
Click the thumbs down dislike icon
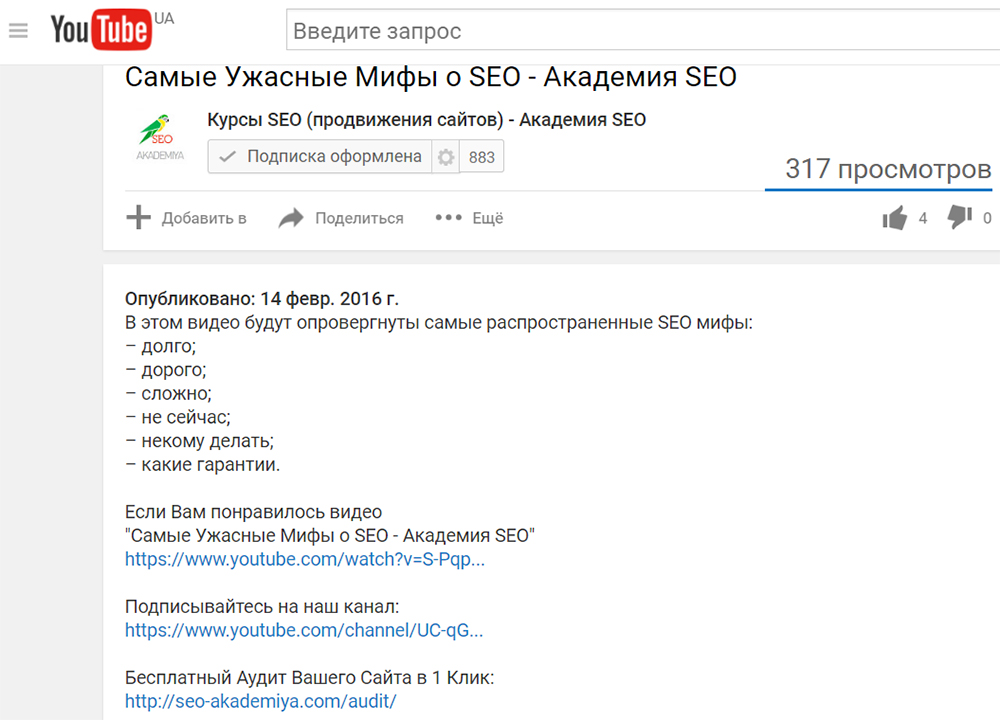(x=959, y=217)
